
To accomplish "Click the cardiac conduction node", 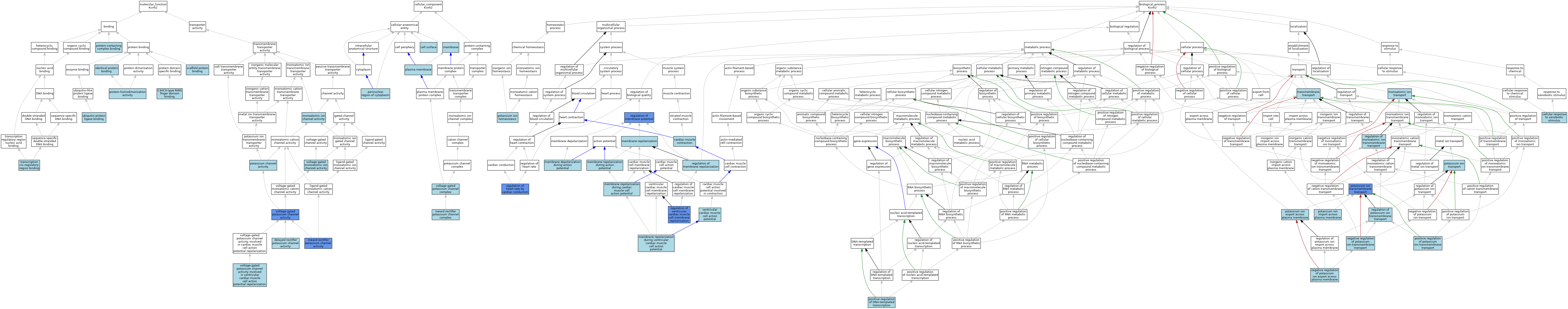I will pyautogui.click(x=501, y=165).
